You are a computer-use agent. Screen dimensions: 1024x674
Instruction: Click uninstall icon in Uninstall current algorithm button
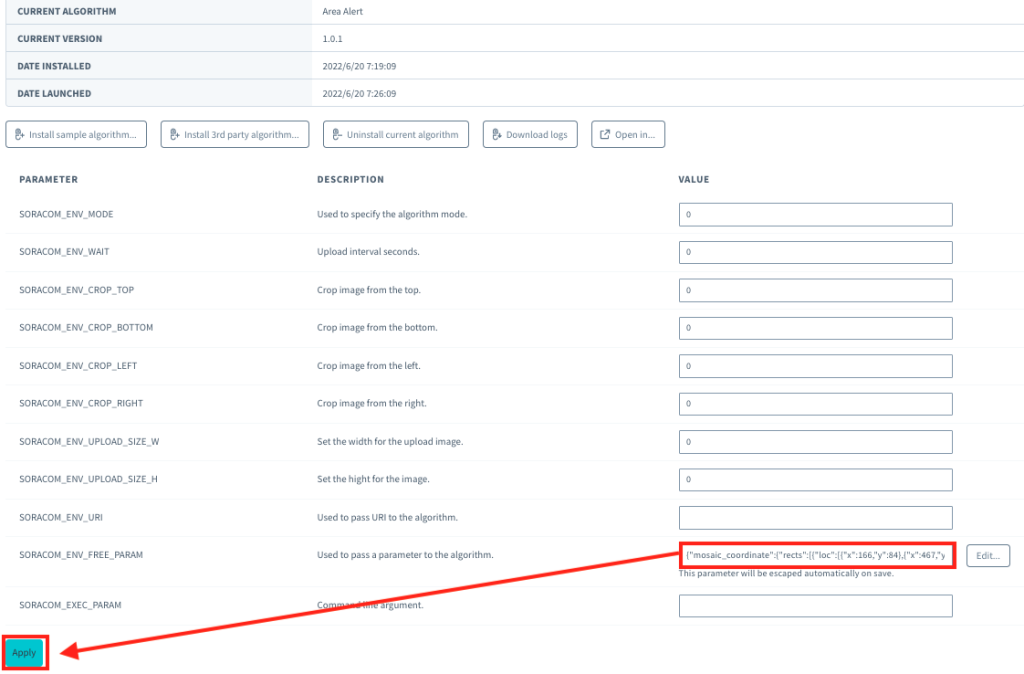337,135
